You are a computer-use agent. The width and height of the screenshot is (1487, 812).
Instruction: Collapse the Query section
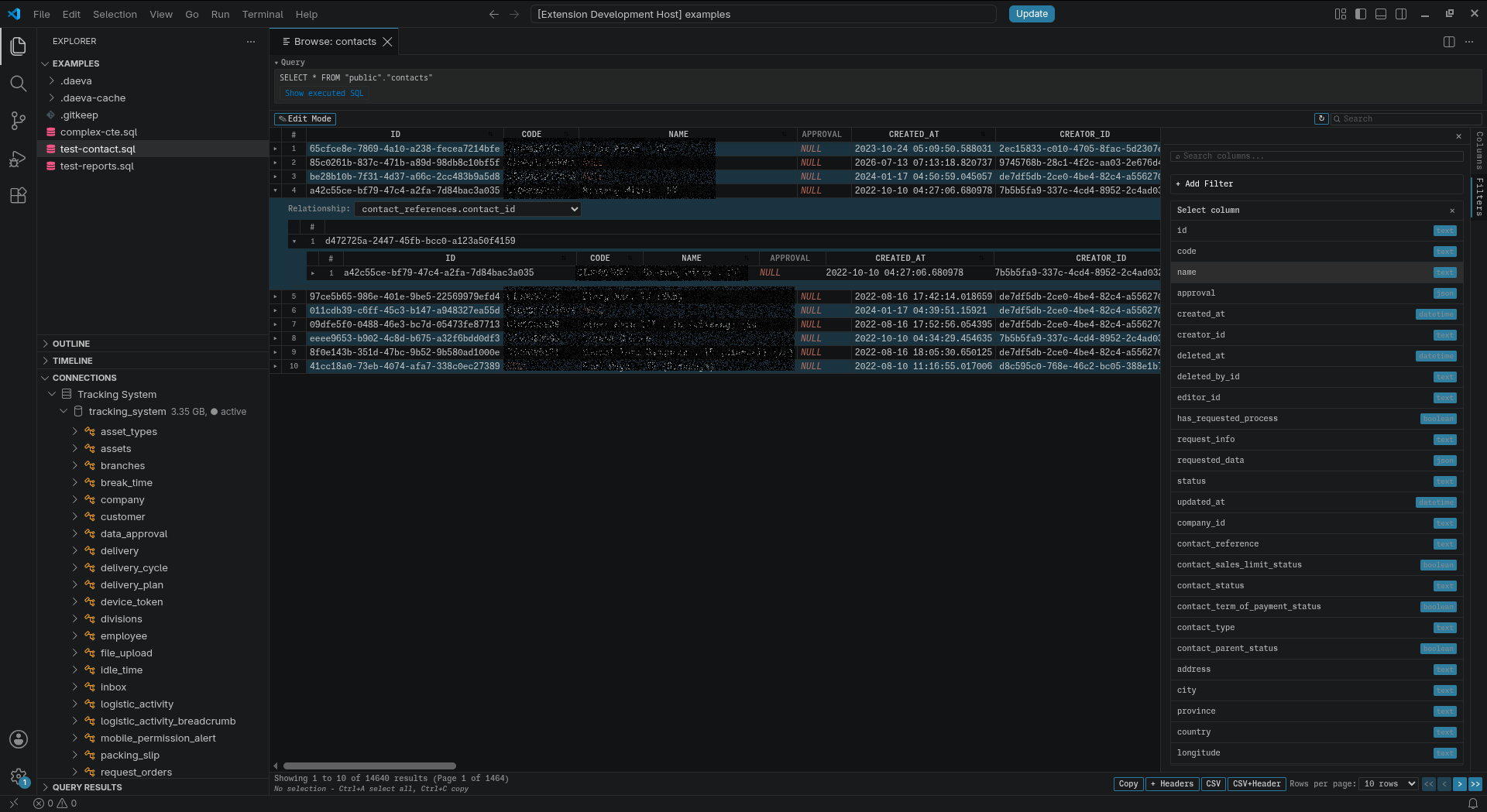290,63
